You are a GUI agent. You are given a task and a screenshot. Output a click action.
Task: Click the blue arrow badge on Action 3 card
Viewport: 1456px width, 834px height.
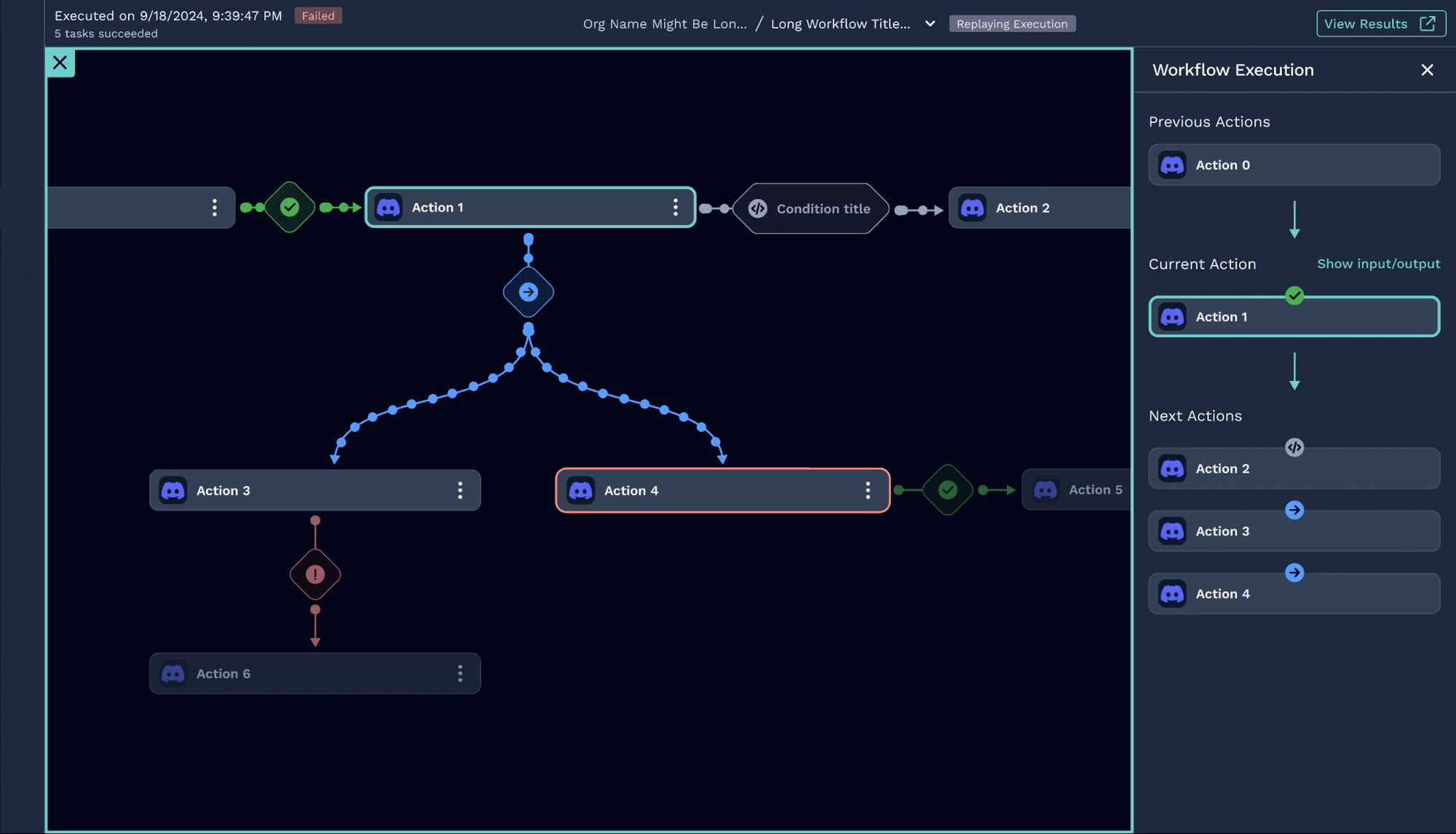pyautogui.click(x=1294, y=510)
